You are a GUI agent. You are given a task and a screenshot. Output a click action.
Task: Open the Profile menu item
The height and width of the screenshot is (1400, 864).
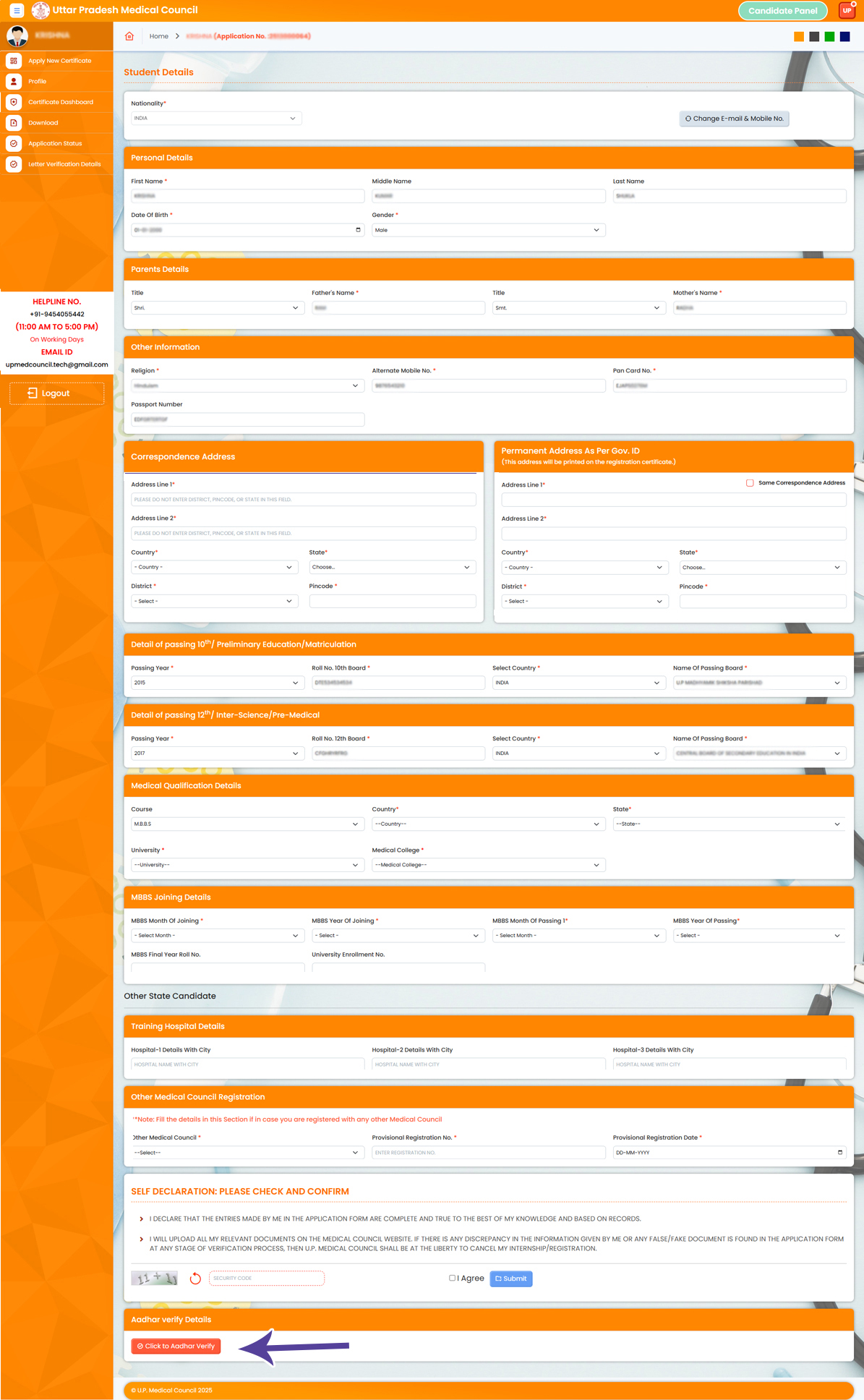(x=38, y=82)
